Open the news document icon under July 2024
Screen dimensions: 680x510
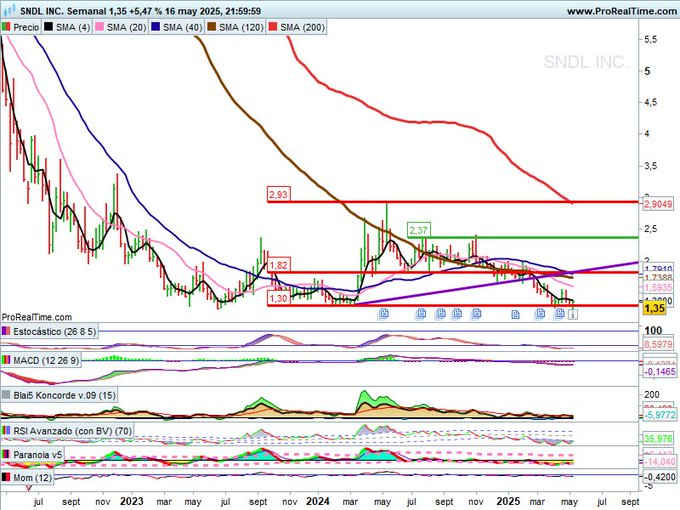click(x=421, y=314)
